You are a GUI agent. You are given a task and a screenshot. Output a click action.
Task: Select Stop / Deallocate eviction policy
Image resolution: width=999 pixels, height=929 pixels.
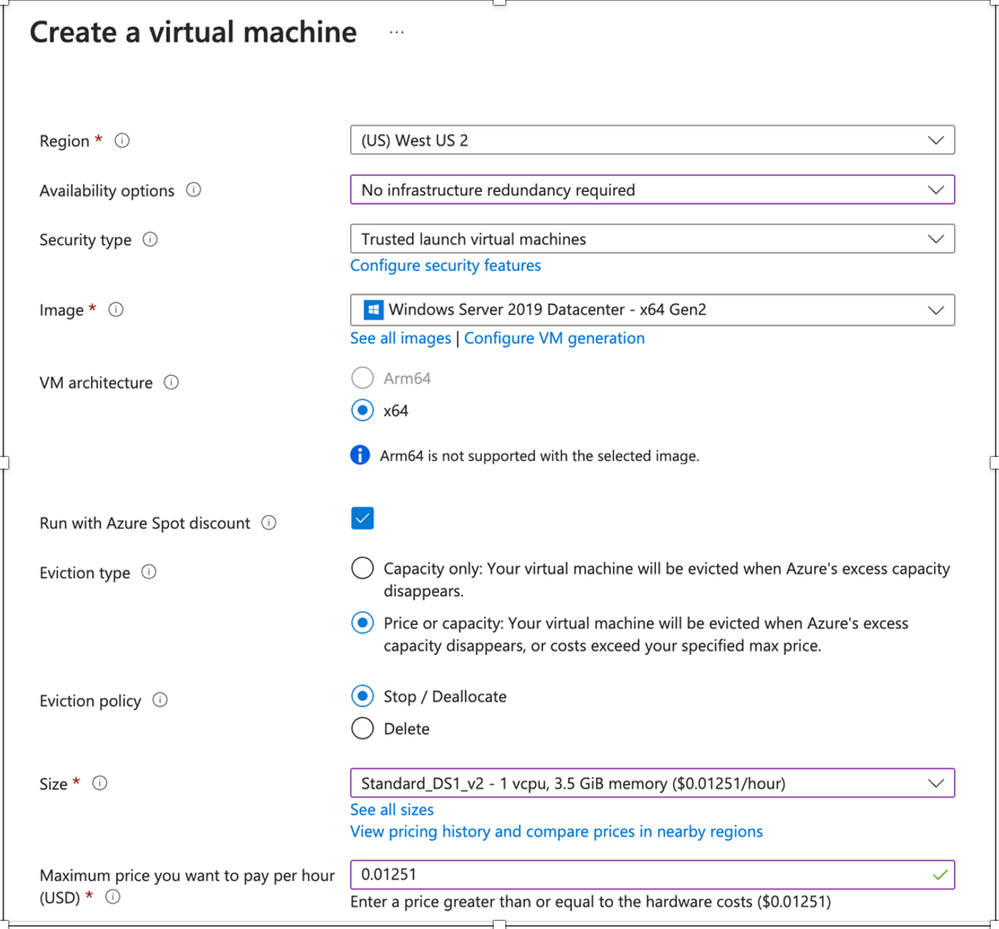pyautogui.click(x=363, y=696)
